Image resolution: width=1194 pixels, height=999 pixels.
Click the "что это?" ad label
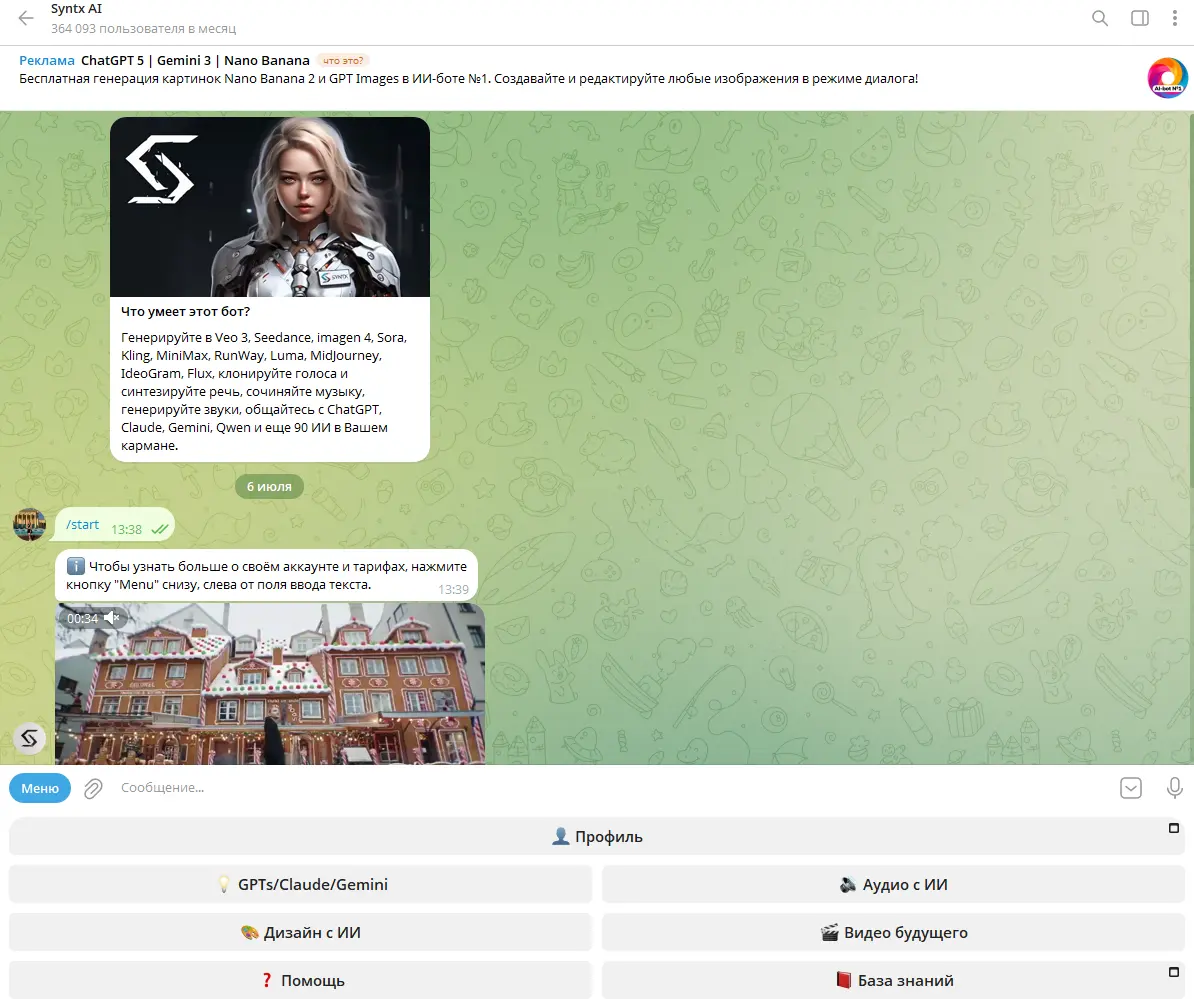[343, 61]
